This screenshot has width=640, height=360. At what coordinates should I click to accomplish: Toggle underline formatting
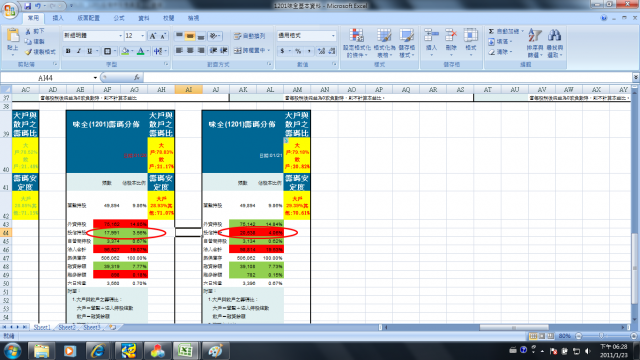click(x=89, y=51)
